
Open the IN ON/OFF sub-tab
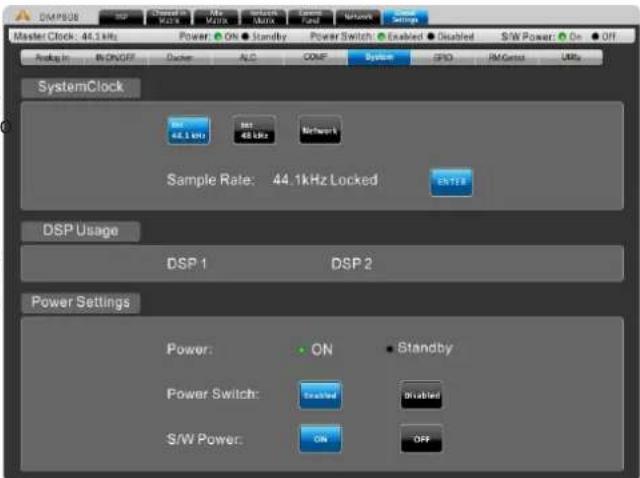pyautogui.click(x=115, y=58)
